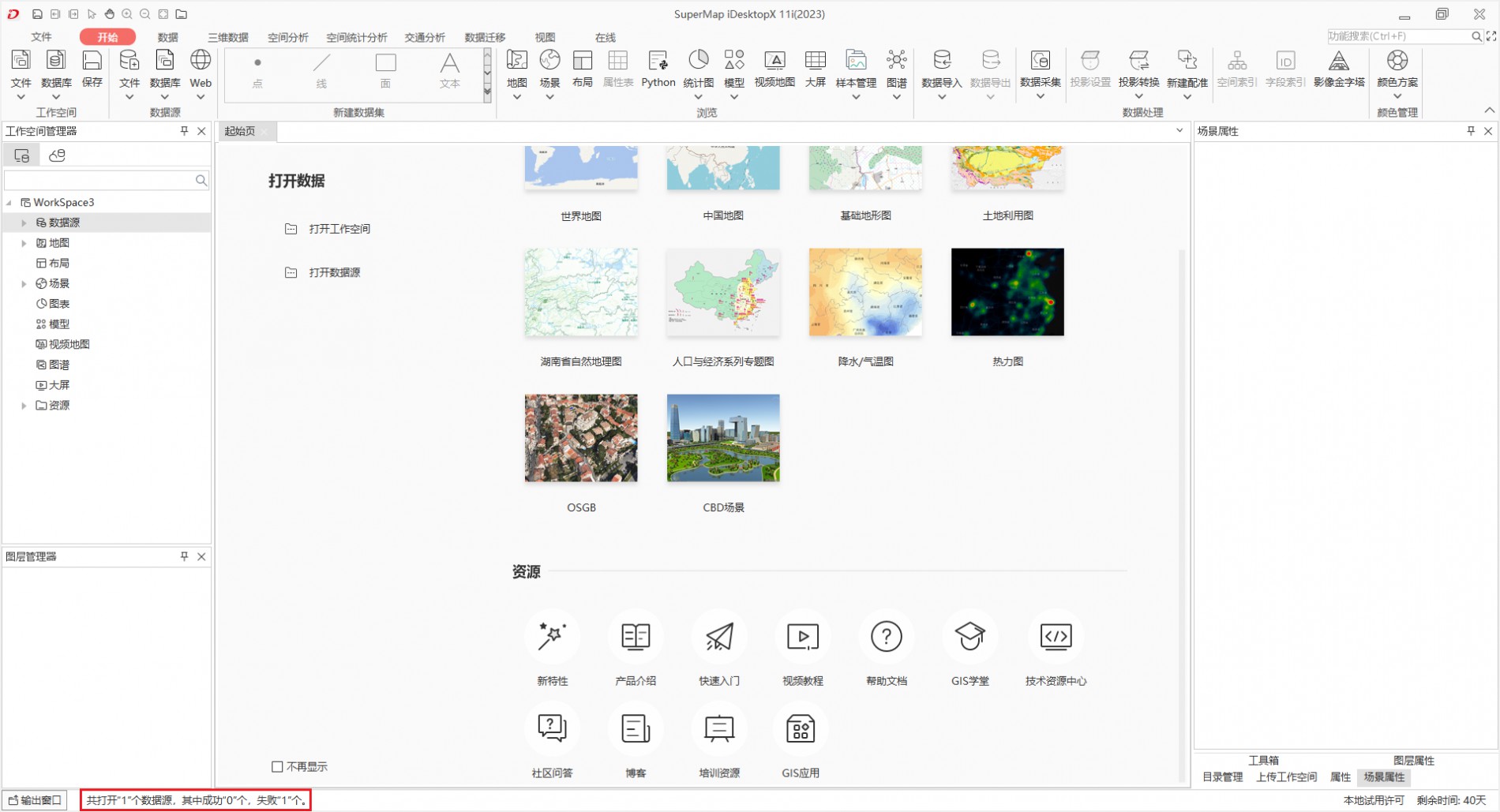Viewport: 1500px width, 812px height.
Task: Open 社区问答 resource icon
Action: point(552,728)
